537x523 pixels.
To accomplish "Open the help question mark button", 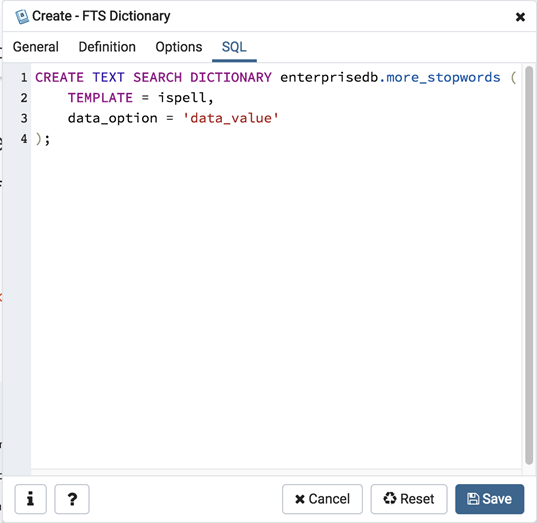I will tap(72, 499).
